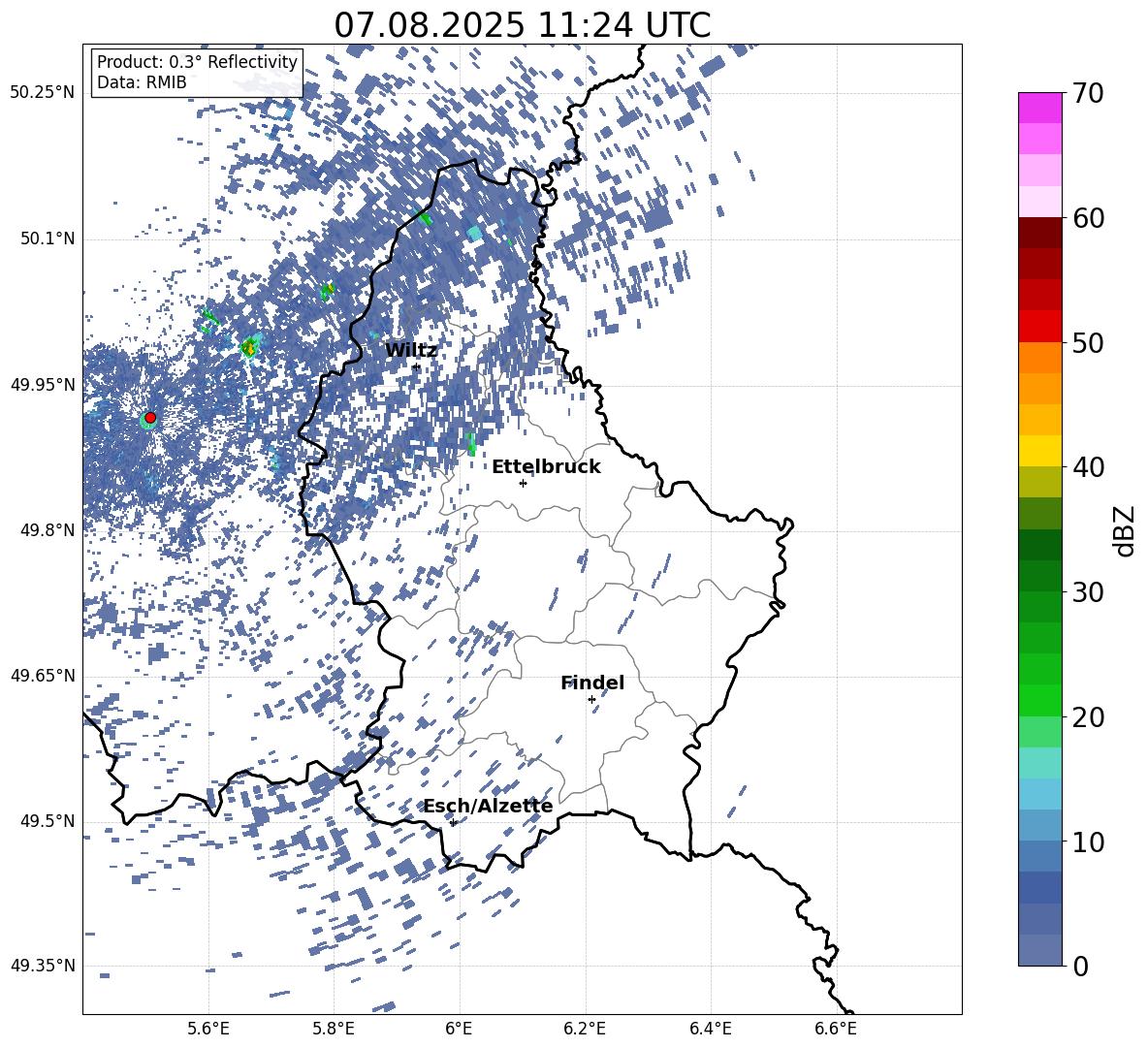Click the colorbar tick label '60'
1148x1048 pixels.
pyautogui.click(x=1088, y=218)
